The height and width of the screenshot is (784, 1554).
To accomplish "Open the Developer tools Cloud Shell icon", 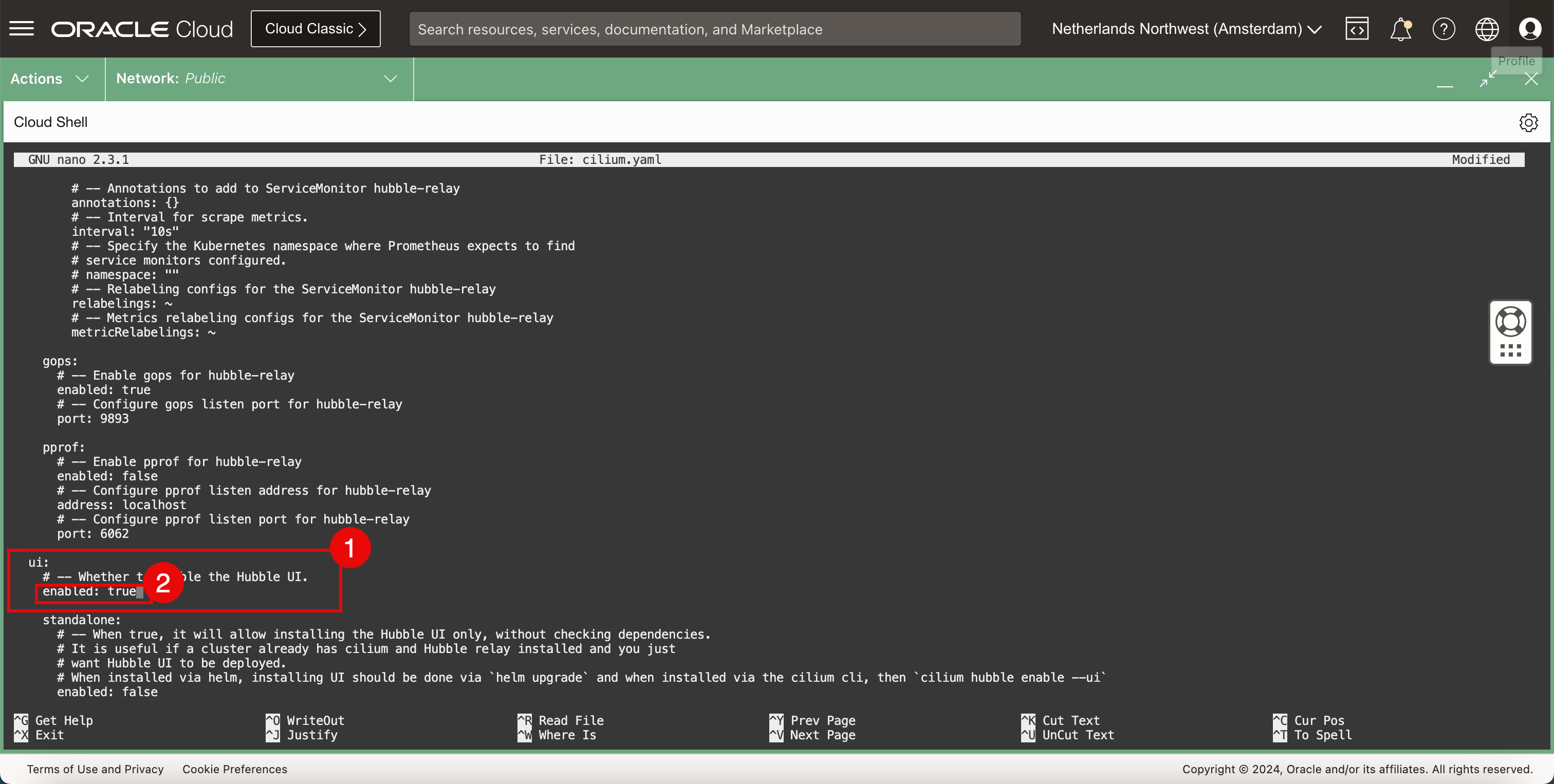I will point(1357,28).
